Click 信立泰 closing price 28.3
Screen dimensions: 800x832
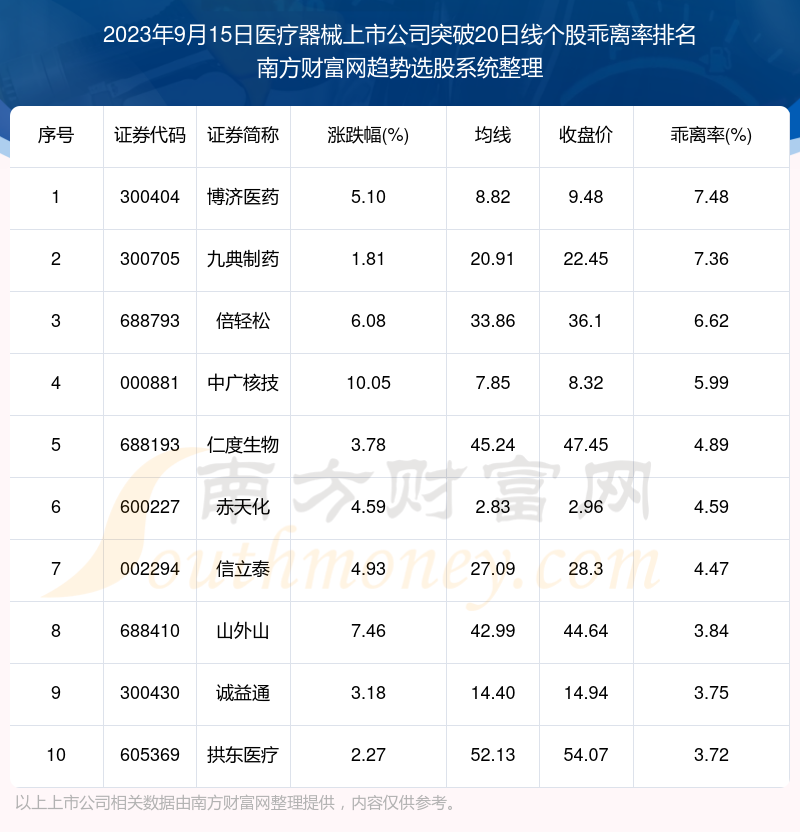(586, 569)
